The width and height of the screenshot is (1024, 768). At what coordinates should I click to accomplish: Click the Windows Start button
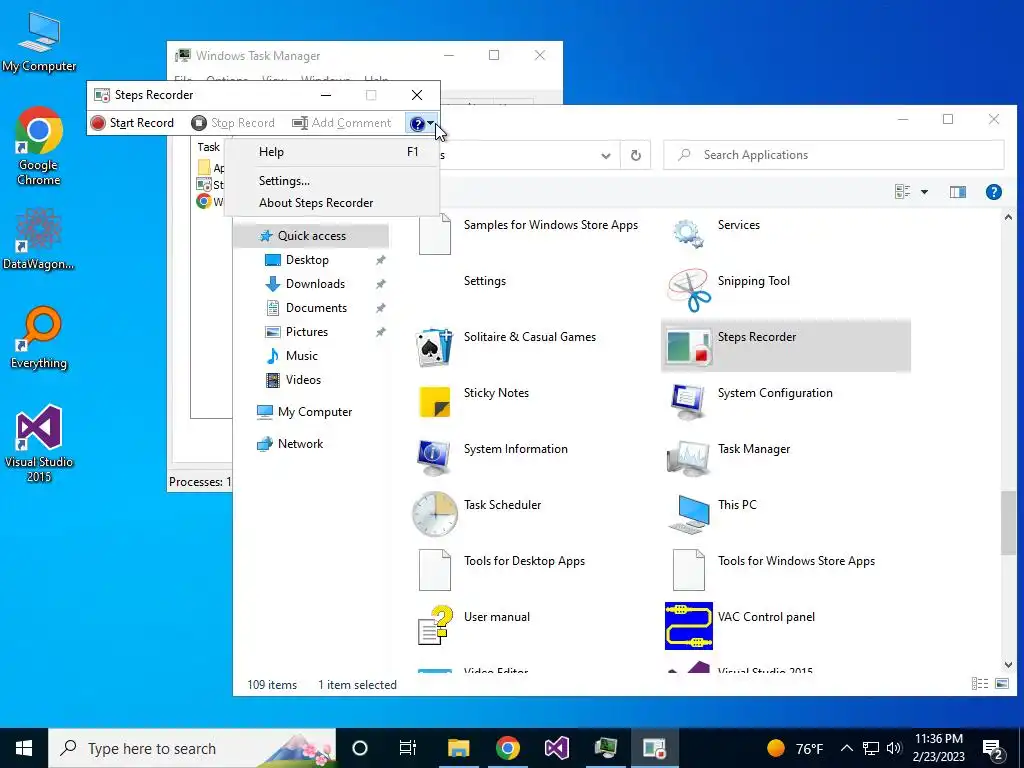point(24,748)
